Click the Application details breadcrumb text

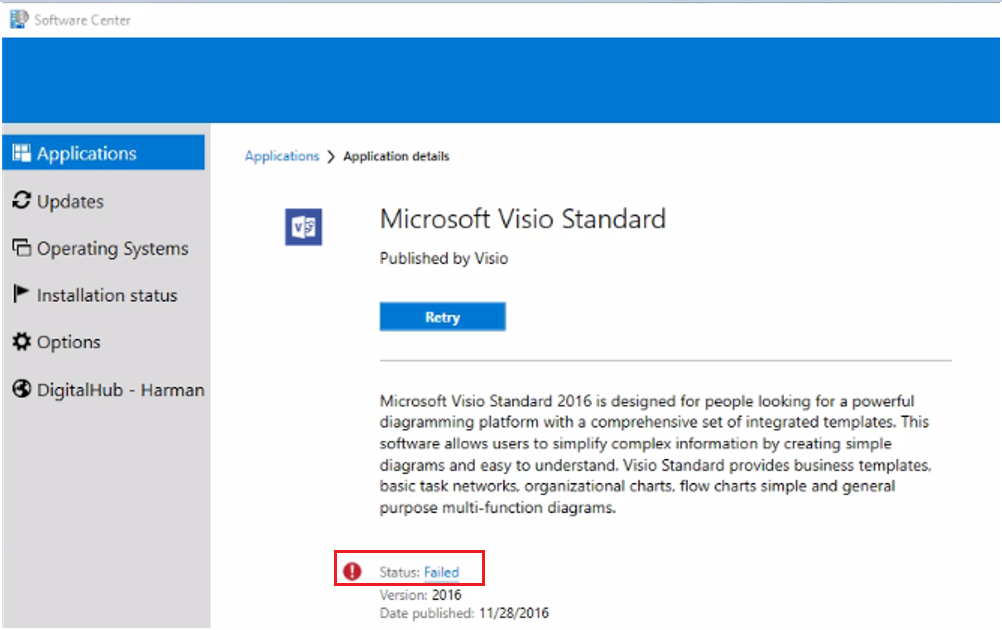click(x=396, y=156)
